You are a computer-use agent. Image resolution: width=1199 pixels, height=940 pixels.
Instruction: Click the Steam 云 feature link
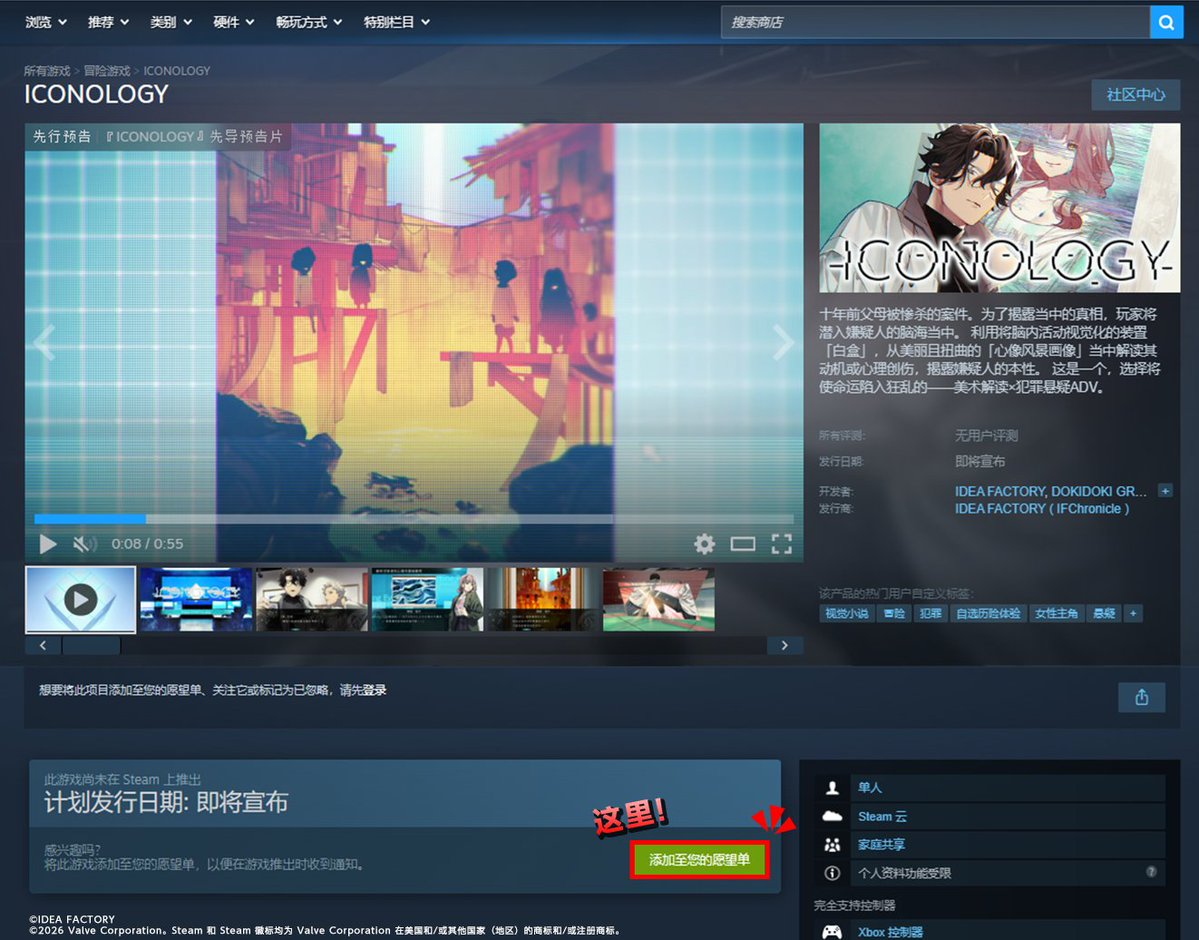click(x=882, y=816)
